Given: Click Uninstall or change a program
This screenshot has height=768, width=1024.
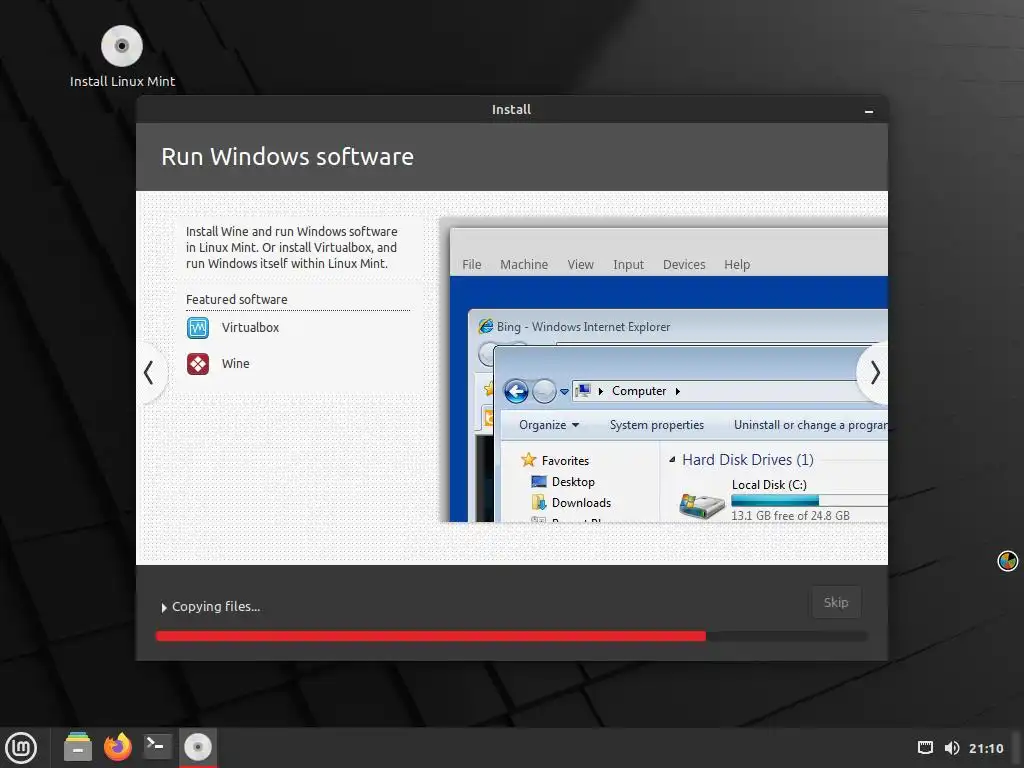Looking at the screenshot, I should [810, 425].
